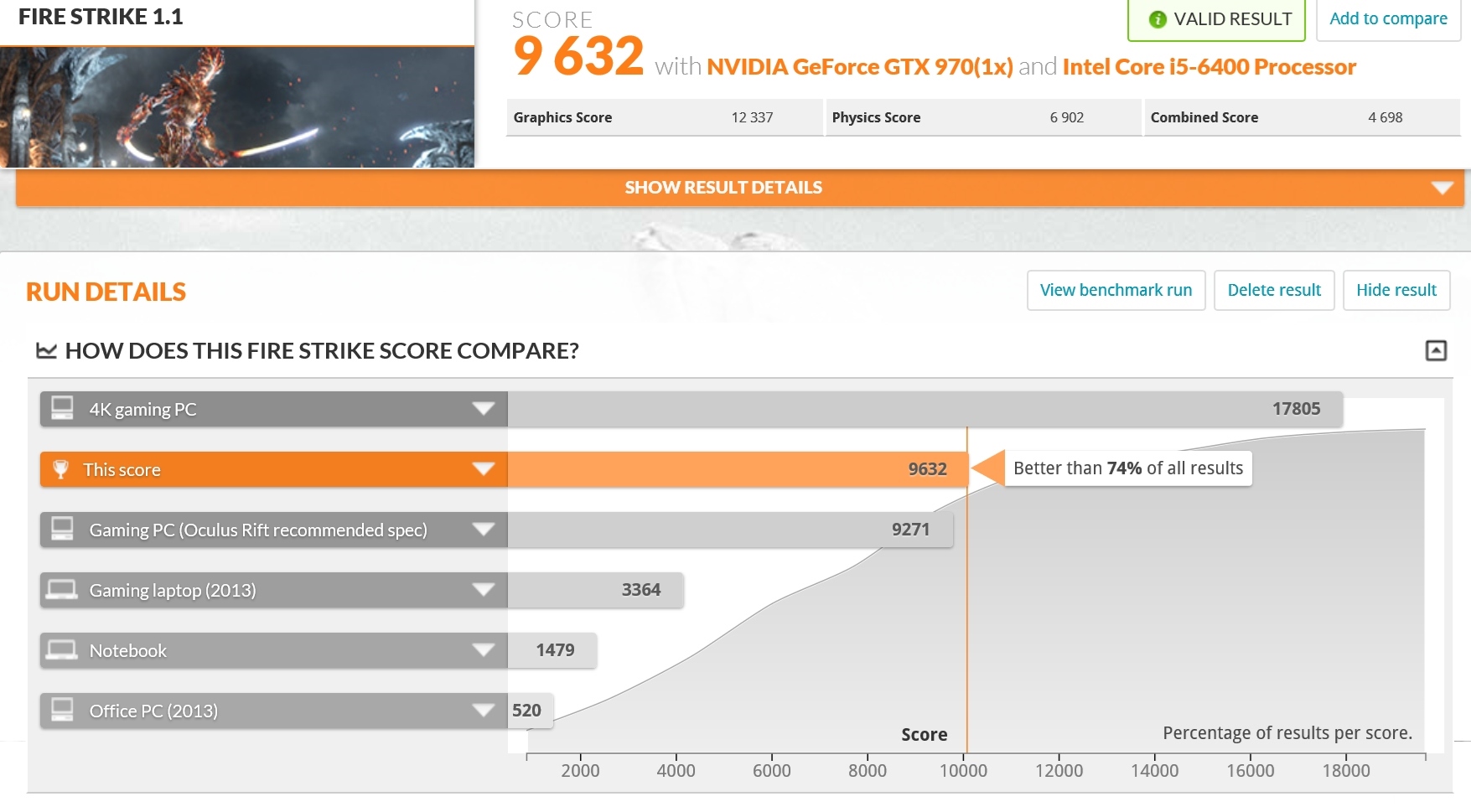1471x812 pixels.
Task: Select the Combined Score 4 698 value
Action: (1385, 117)
